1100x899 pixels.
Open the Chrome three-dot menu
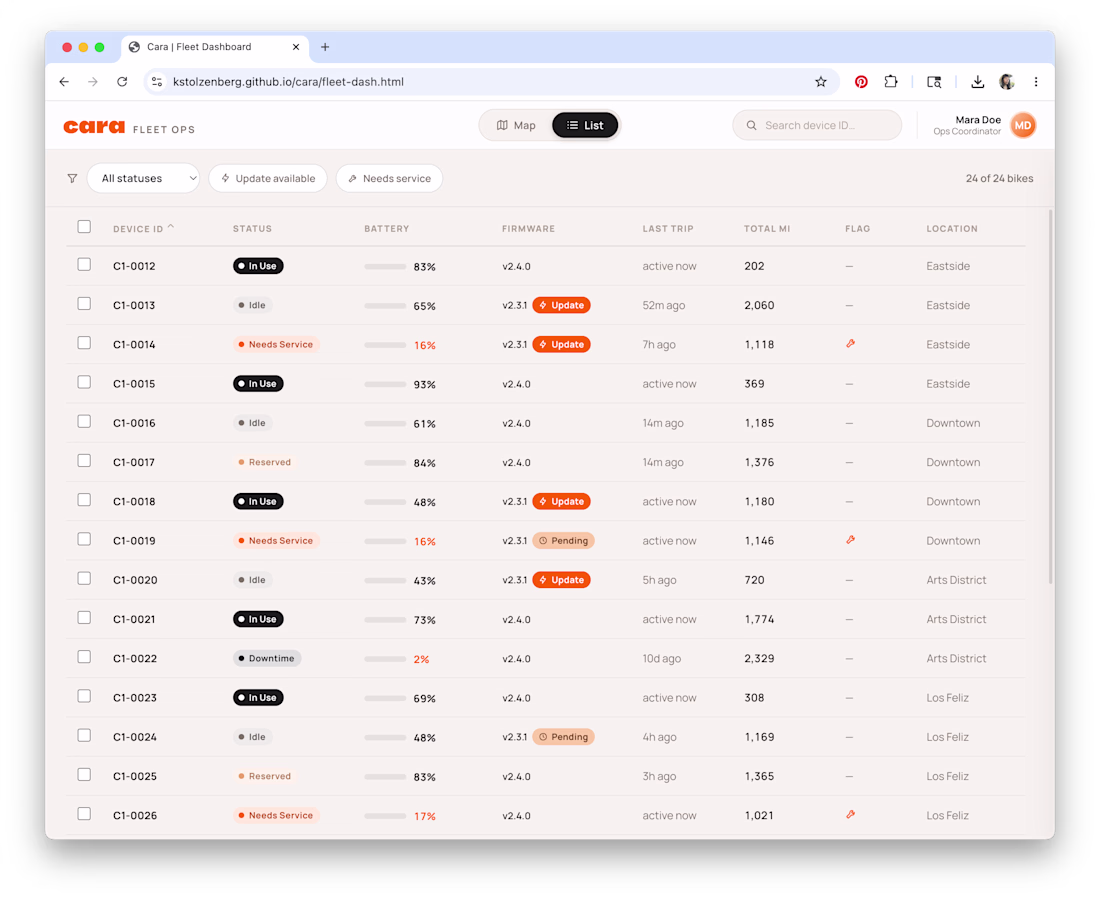[x=1035, y=82]
